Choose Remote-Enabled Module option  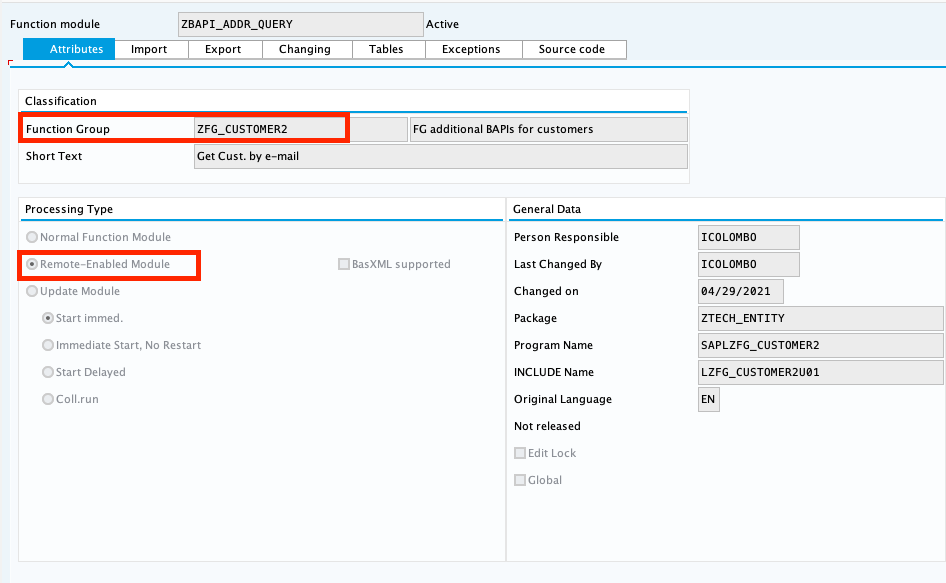(33, 264)
